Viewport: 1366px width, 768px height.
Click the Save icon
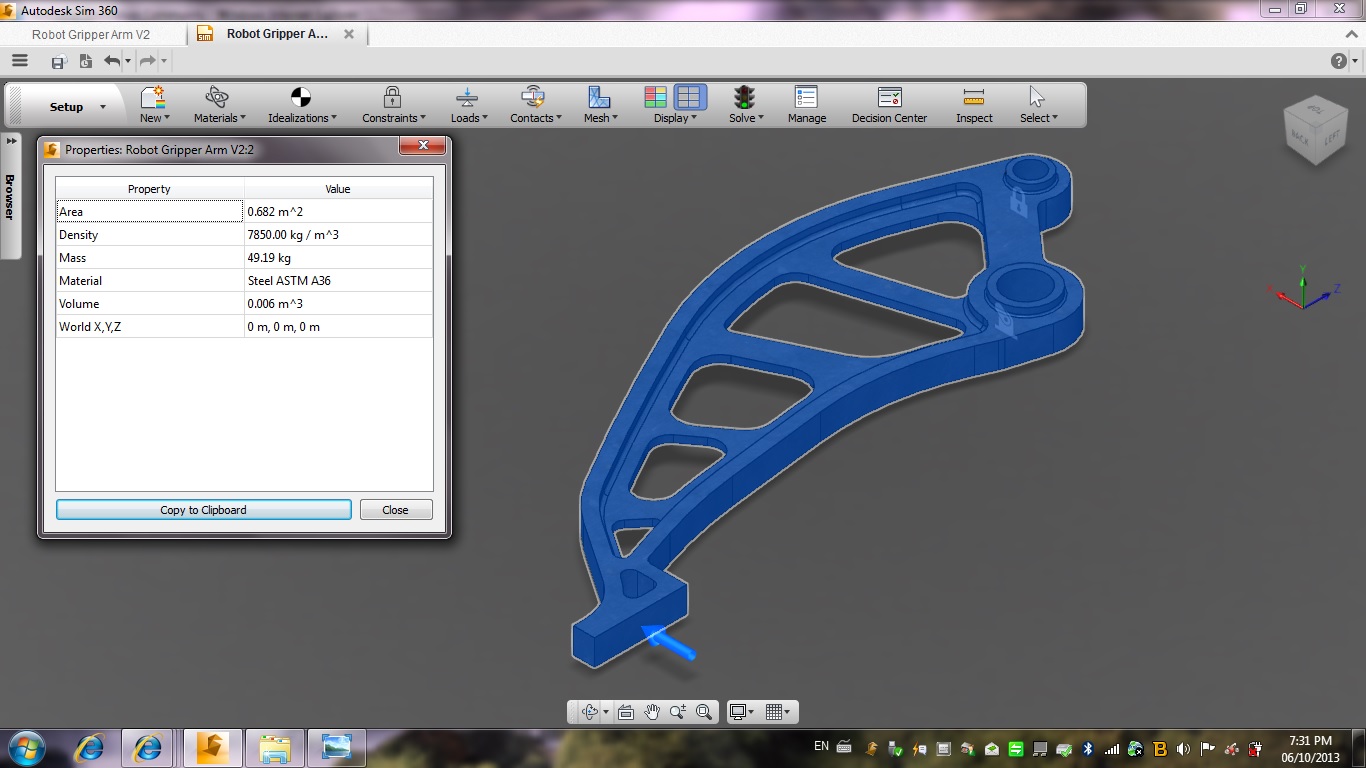point(58,62)
